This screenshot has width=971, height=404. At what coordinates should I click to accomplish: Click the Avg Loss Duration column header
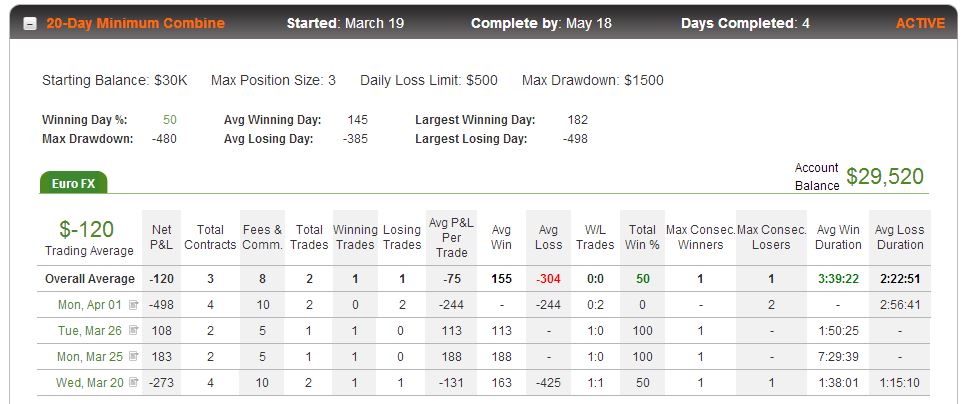pyautogui.click(x=899, y=237)
